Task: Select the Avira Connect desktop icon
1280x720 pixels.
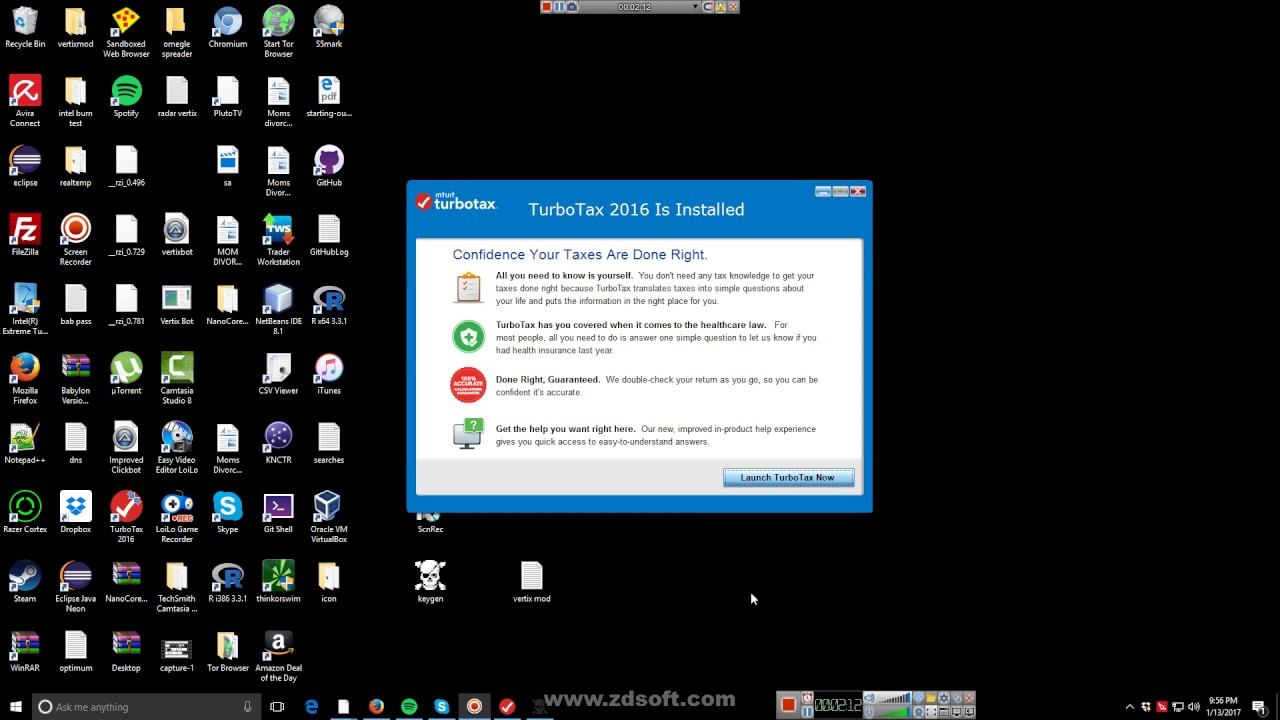Action: [25, 102]
